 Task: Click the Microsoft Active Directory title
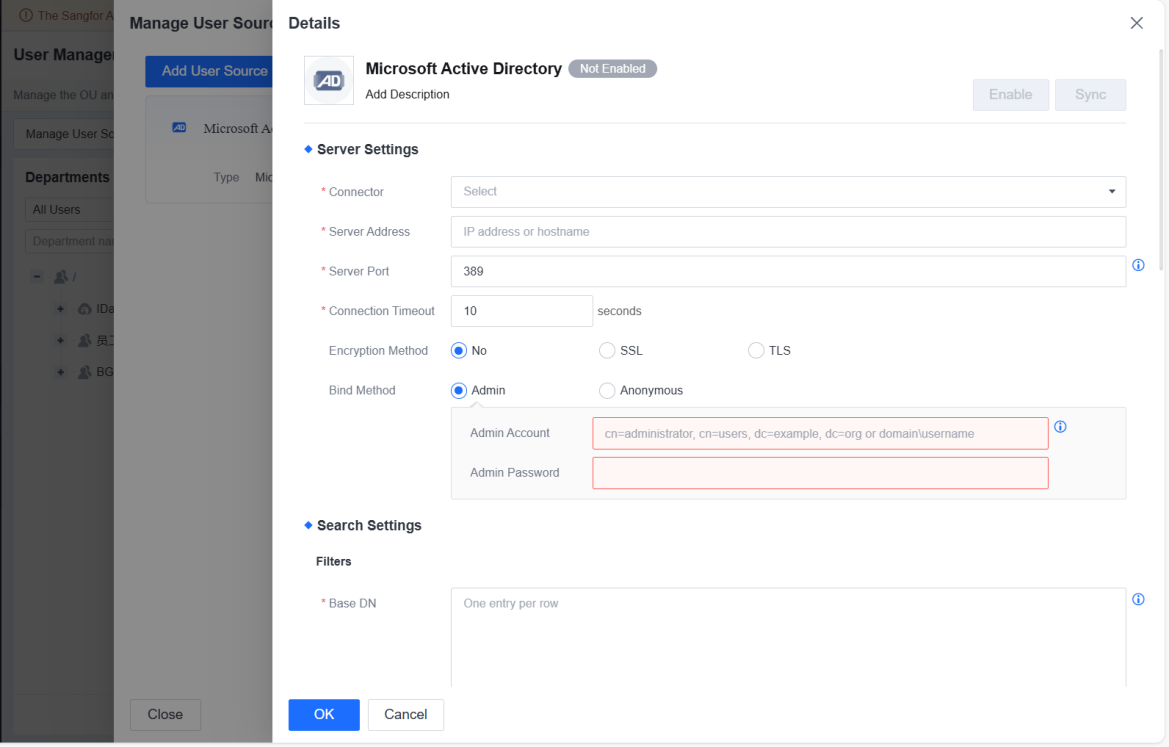click(x=464, y=69)
